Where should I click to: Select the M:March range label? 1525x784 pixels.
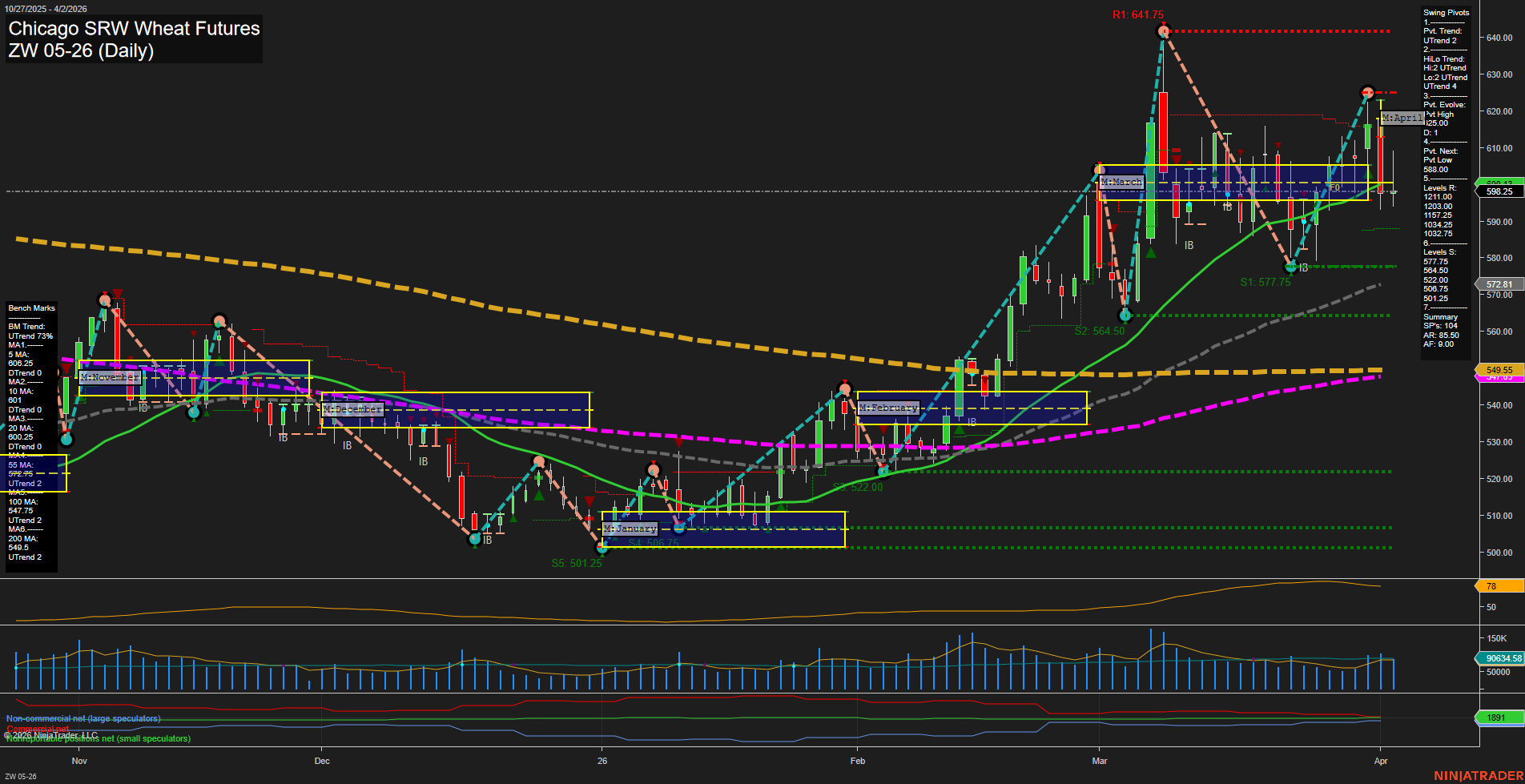click(1121, 183)
